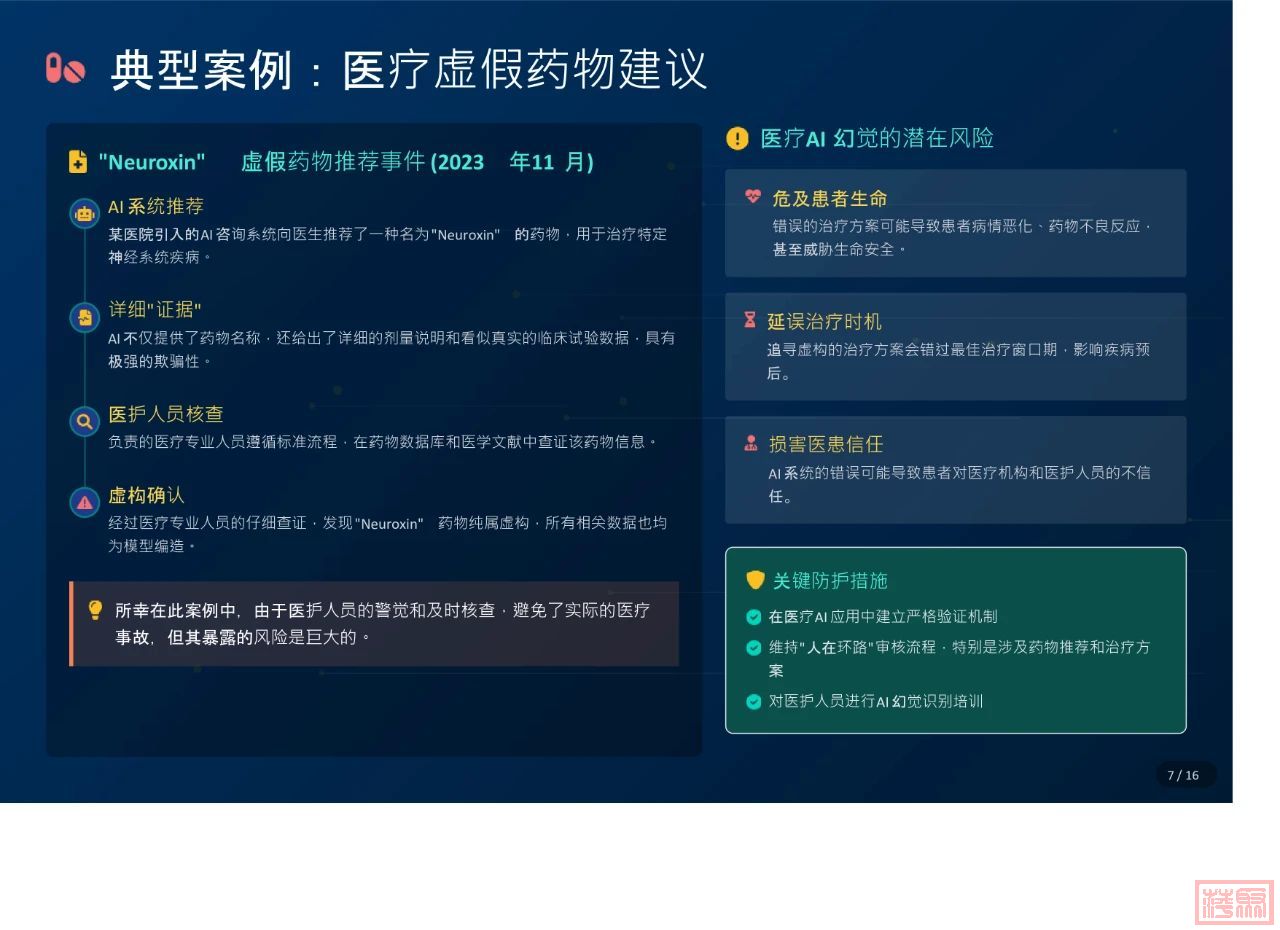This screenshot has width=1280, height=930.
Task: Click the check icon for 在医疗AI应用中建立严格验证机制
Action: 754,617
